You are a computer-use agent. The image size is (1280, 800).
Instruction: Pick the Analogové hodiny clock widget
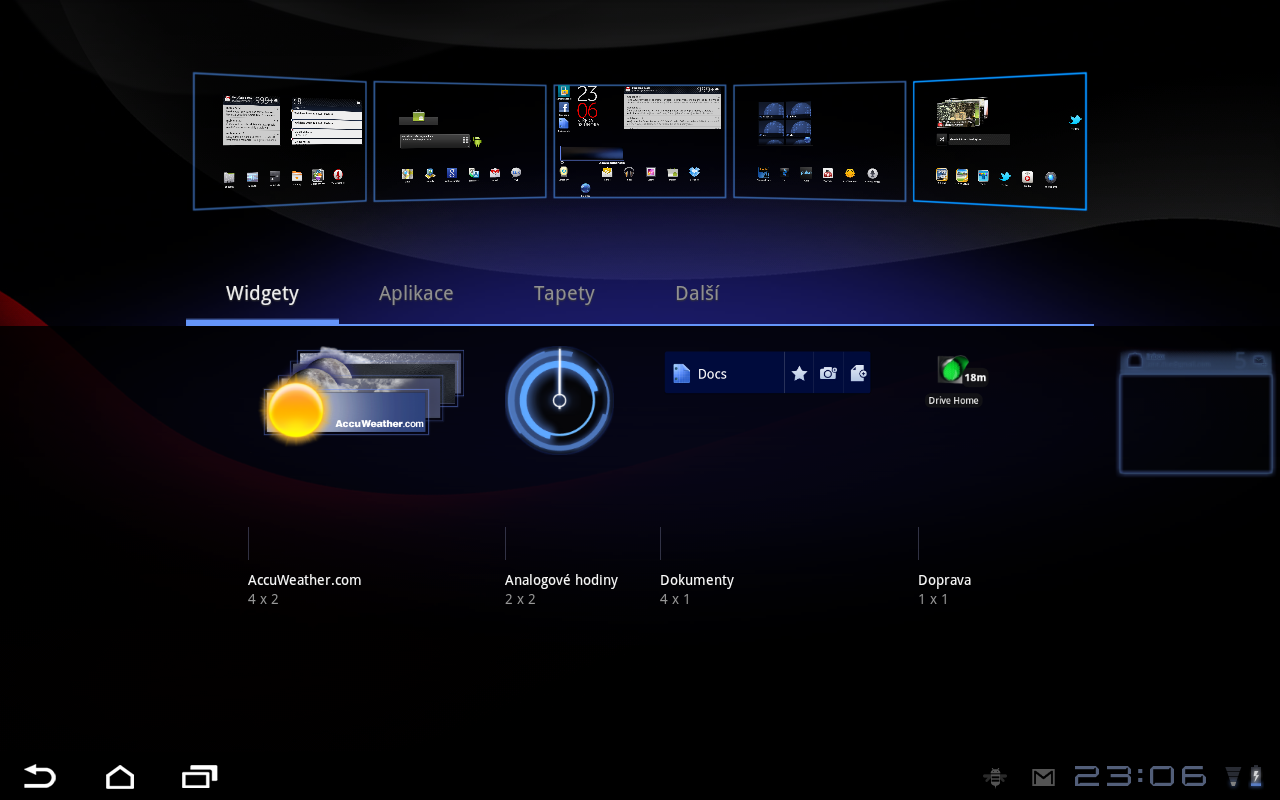tap(559, 400)
